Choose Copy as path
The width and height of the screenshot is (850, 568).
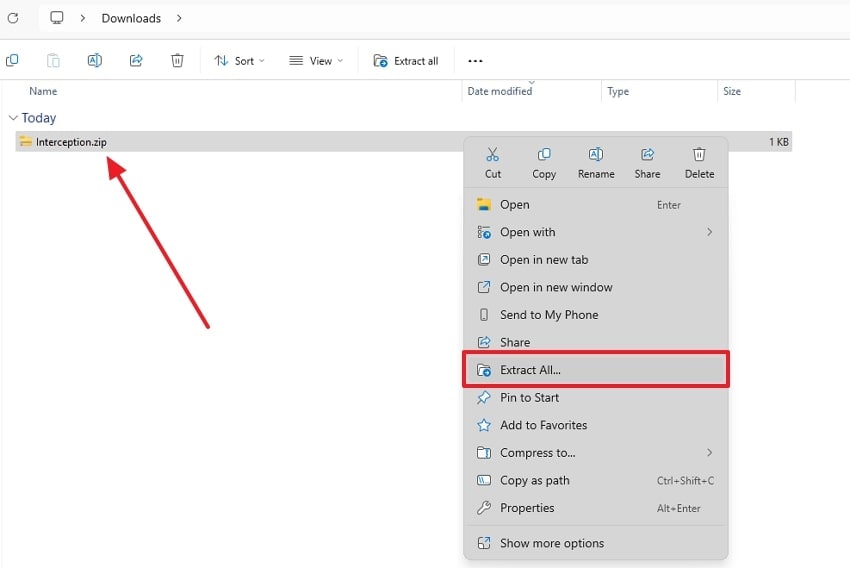point(595,481)
